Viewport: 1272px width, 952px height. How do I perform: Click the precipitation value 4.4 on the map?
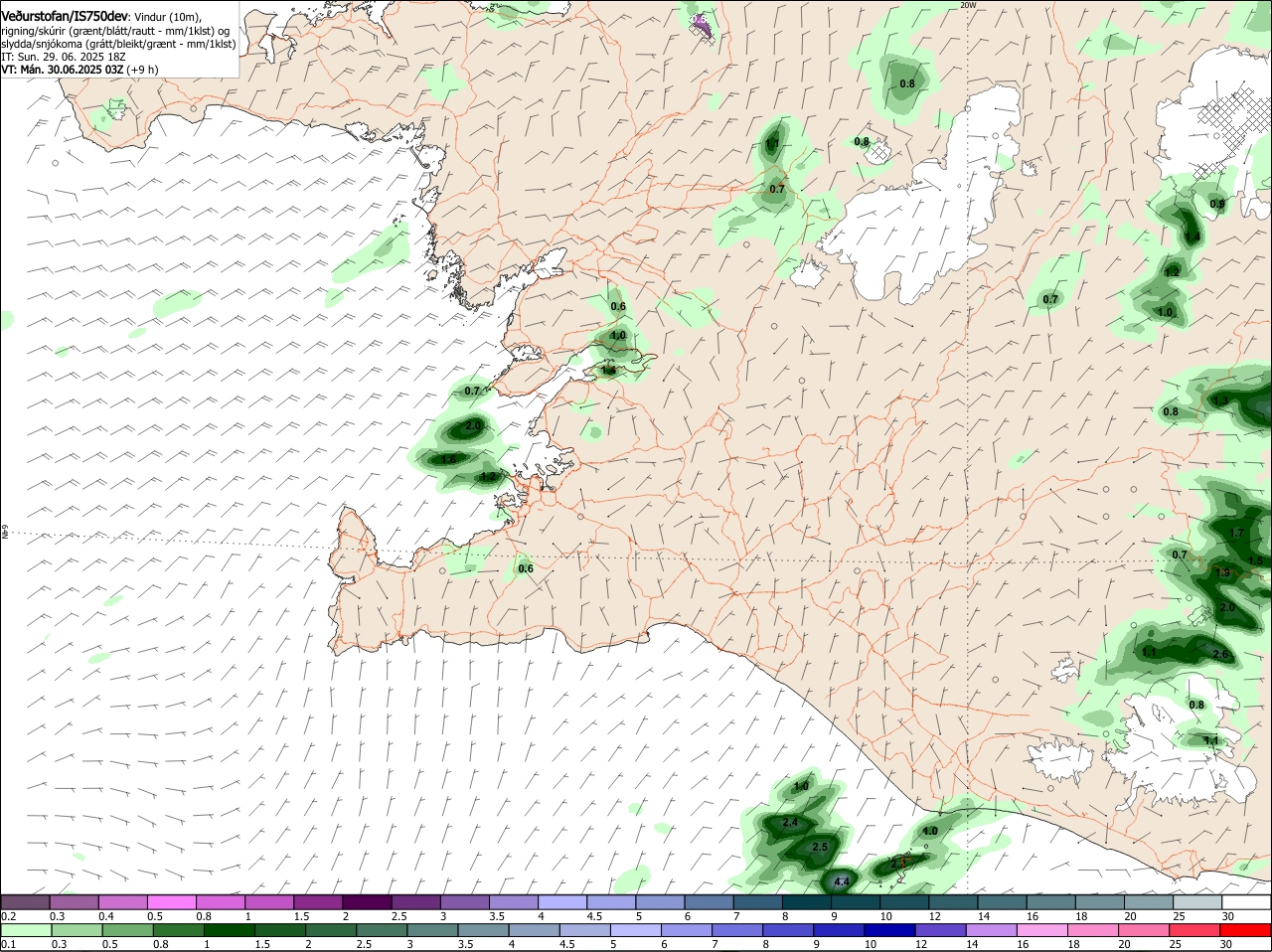842,881
